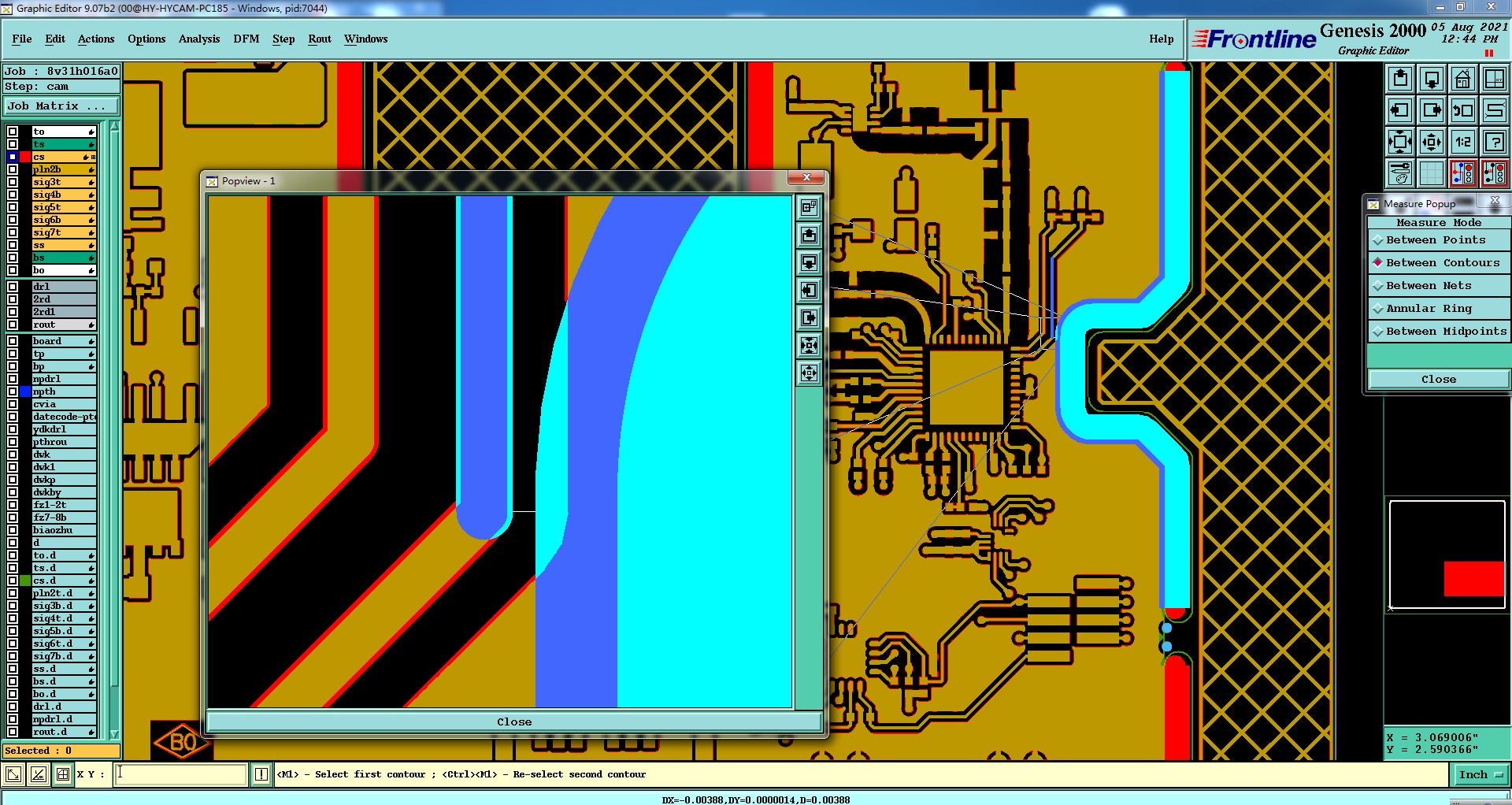Select Between Points measure mode
This screenshot has width=1512, height=805.
(x=1438, y=240)
